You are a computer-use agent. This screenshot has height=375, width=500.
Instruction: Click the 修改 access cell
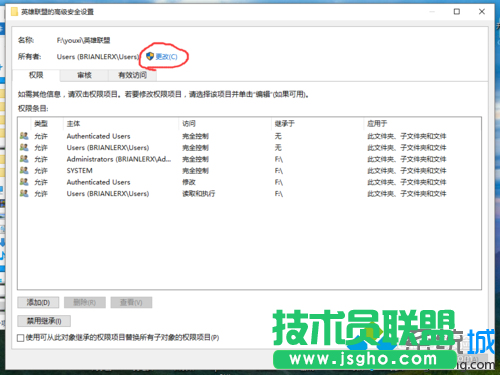click(189, 182)
